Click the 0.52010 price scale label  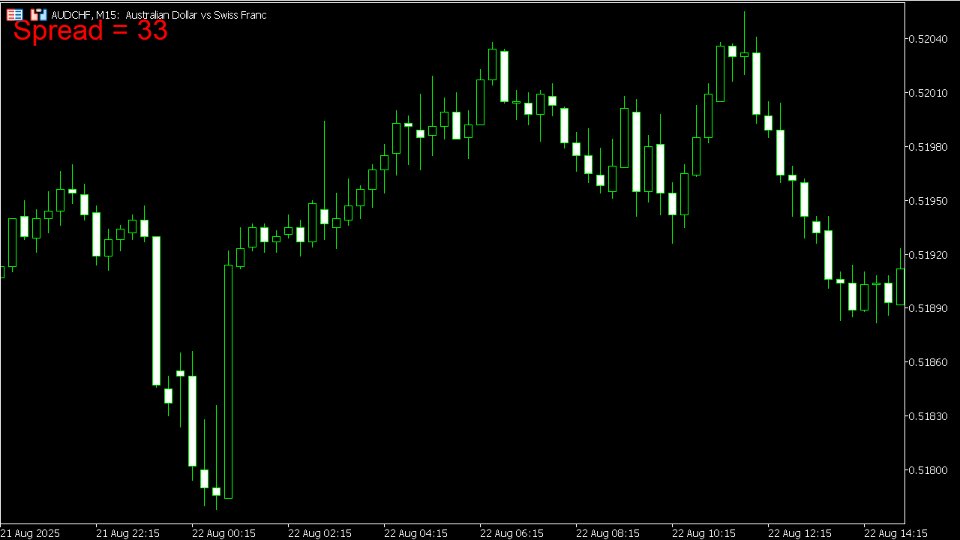928,93
